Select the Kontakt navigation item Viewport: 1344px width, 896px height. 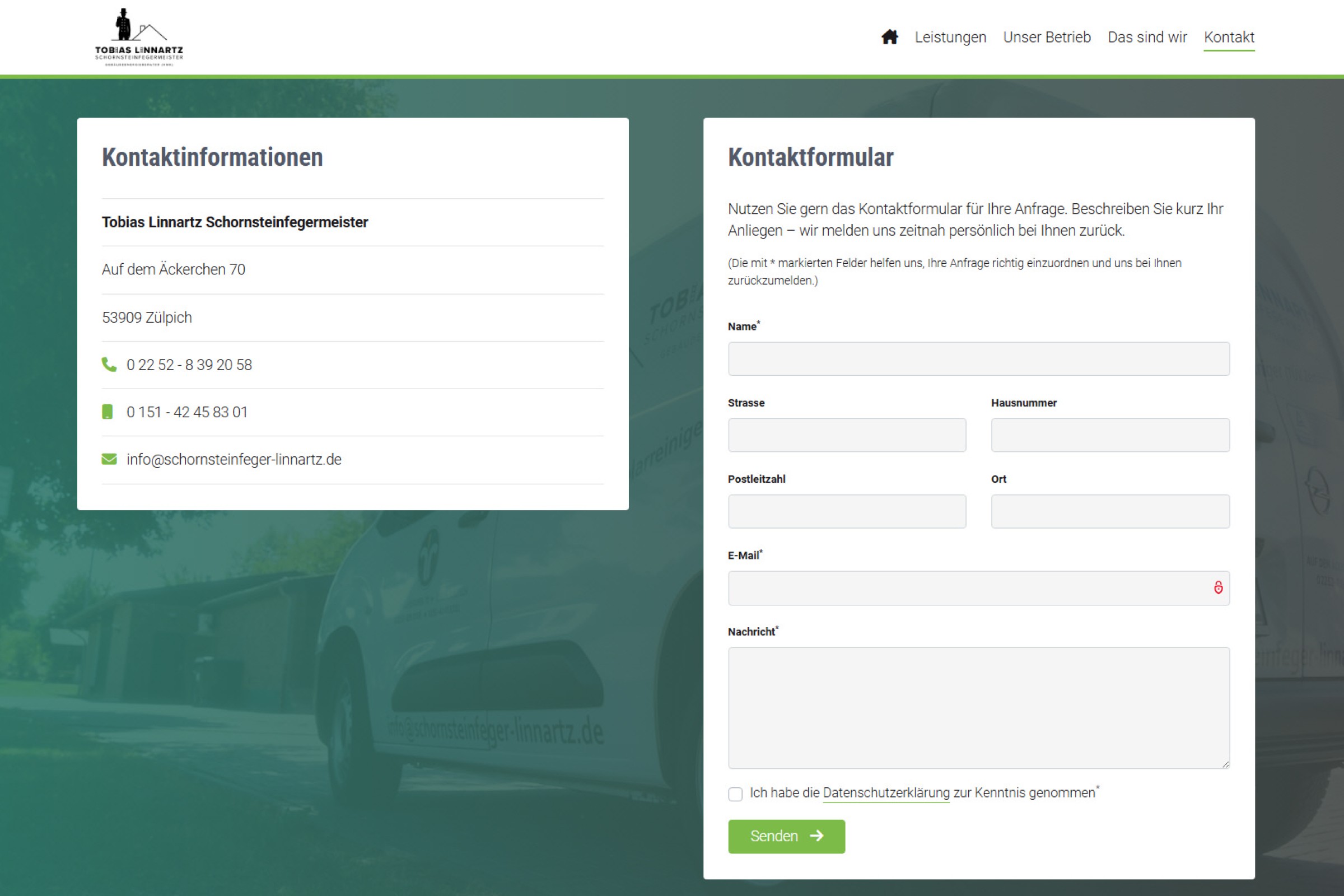tap(1229, 37)
